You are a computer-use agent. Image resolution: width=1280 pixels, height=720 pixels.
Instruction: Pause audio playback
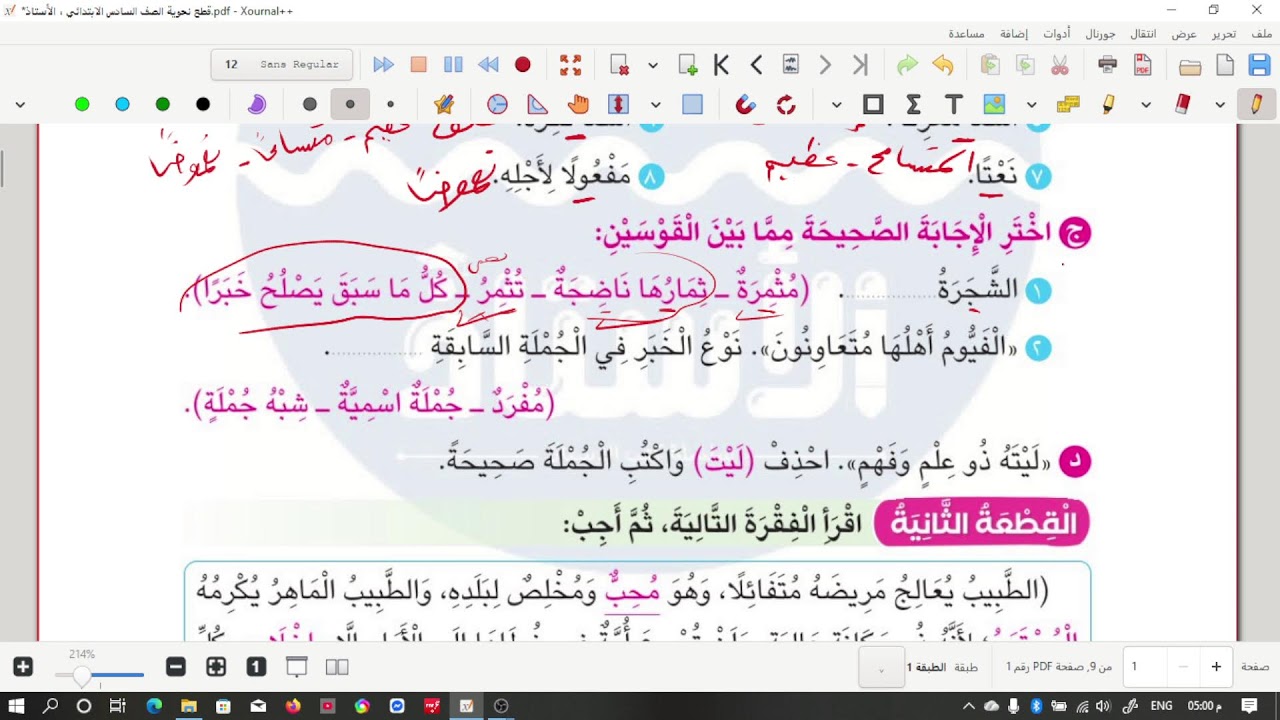click(453, 65)
